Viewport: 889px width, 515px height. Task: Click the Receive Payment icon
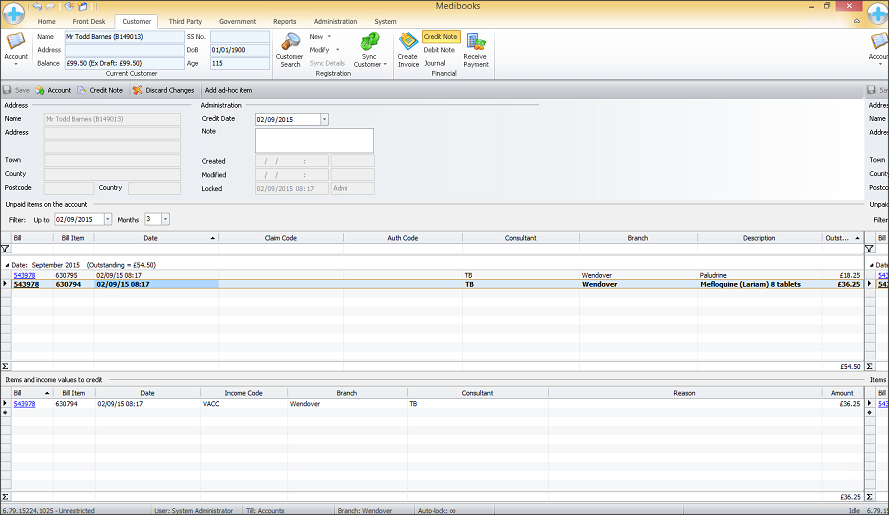[x=476, y=41]
